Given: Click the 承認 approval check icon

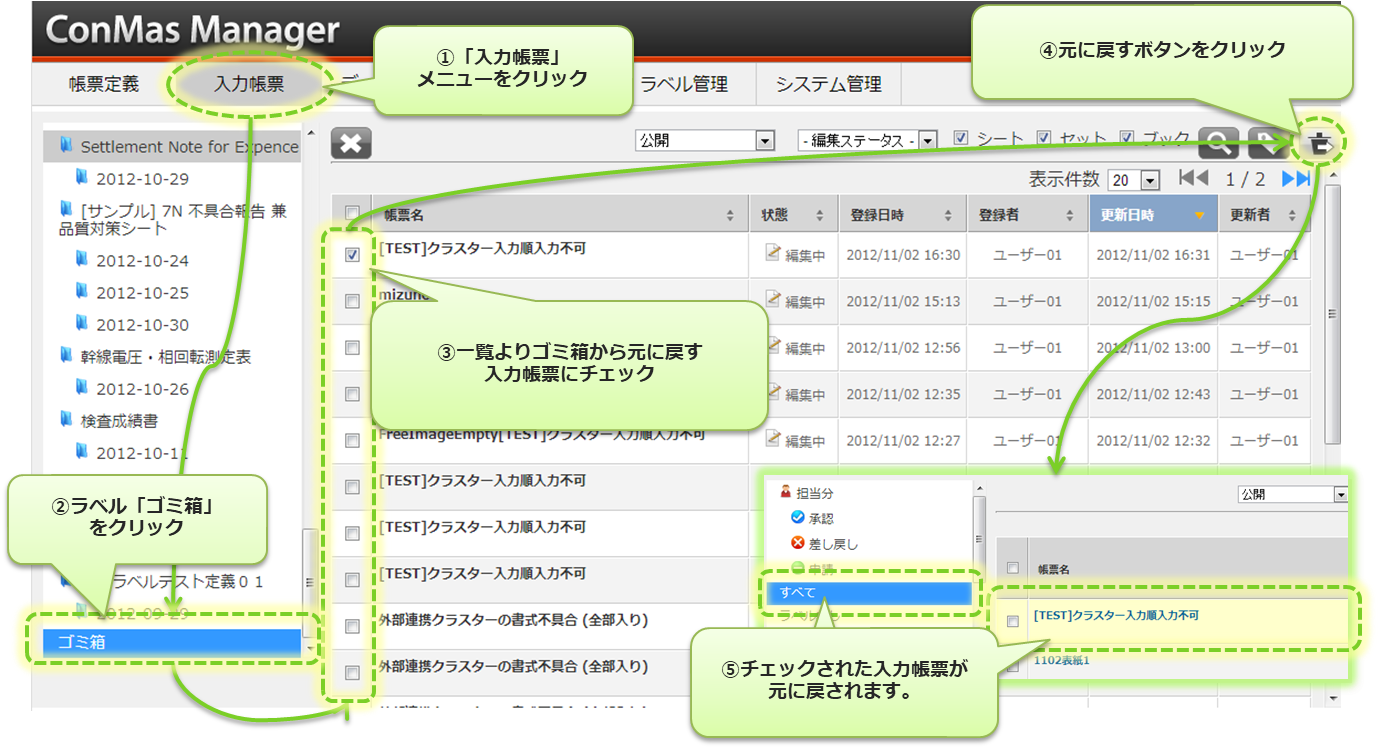Looking at the screenshot, I should pos(797,518).
